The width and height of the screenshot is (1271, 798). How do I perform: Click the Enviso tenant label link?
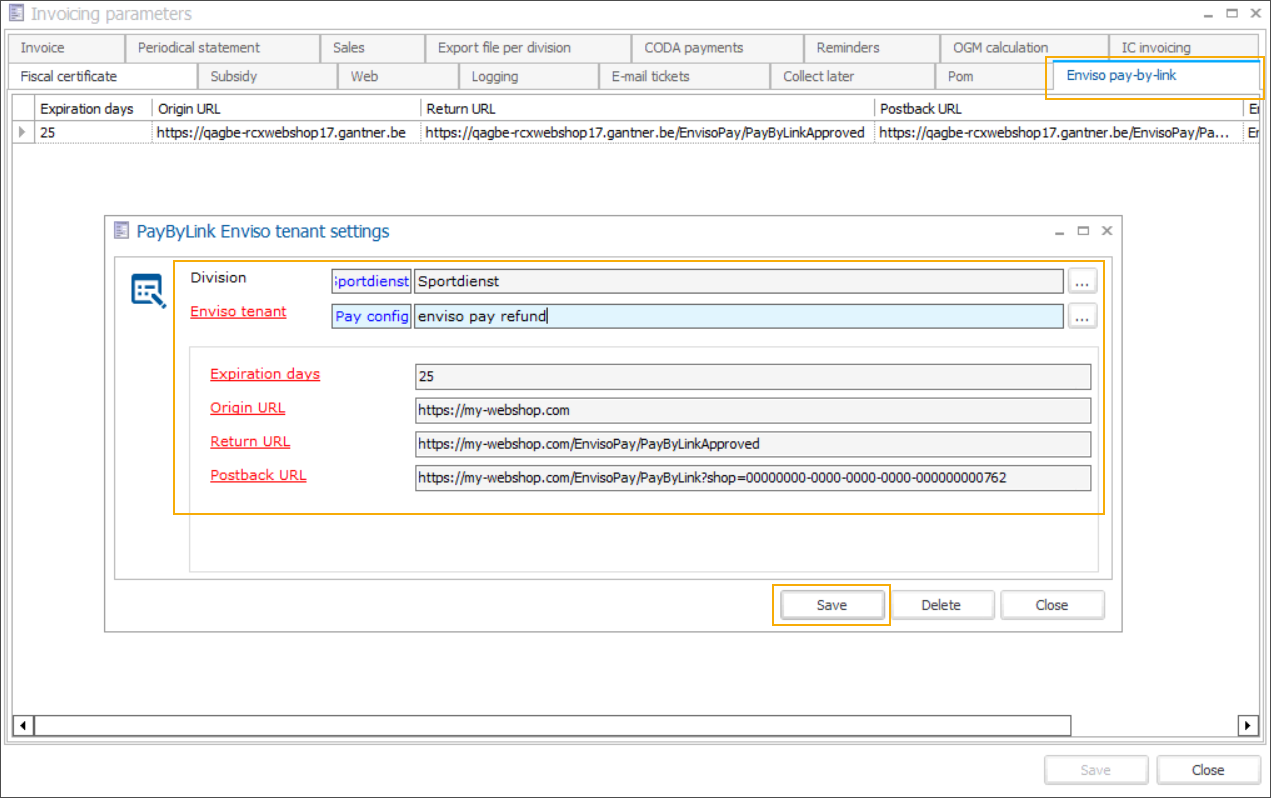tap(238, 311)
